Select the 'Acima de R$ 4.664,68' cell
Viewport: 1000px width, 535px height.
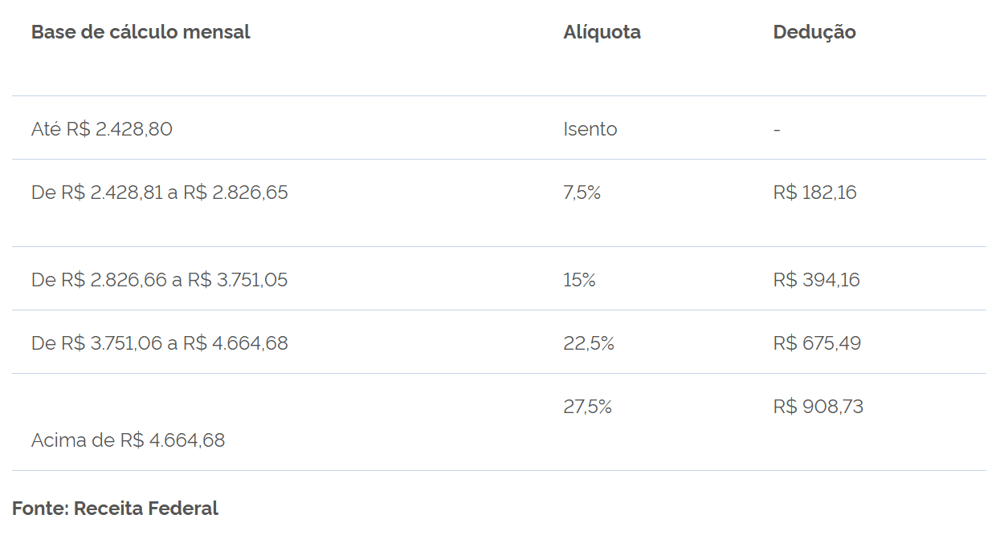pyautogui.click(x=128, y=440)
